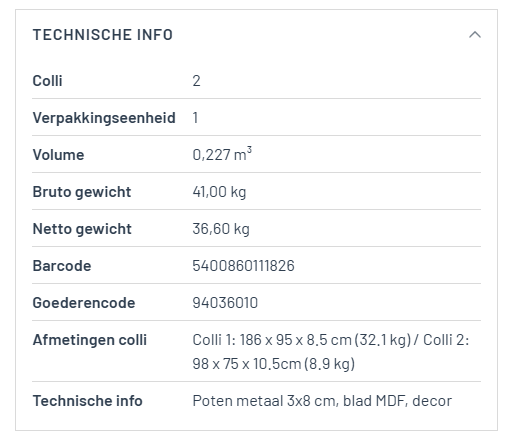Click the Verpakkingseenheid value 1
The image size is (517, 447).
pyautogui.click(x=195, y=118)
